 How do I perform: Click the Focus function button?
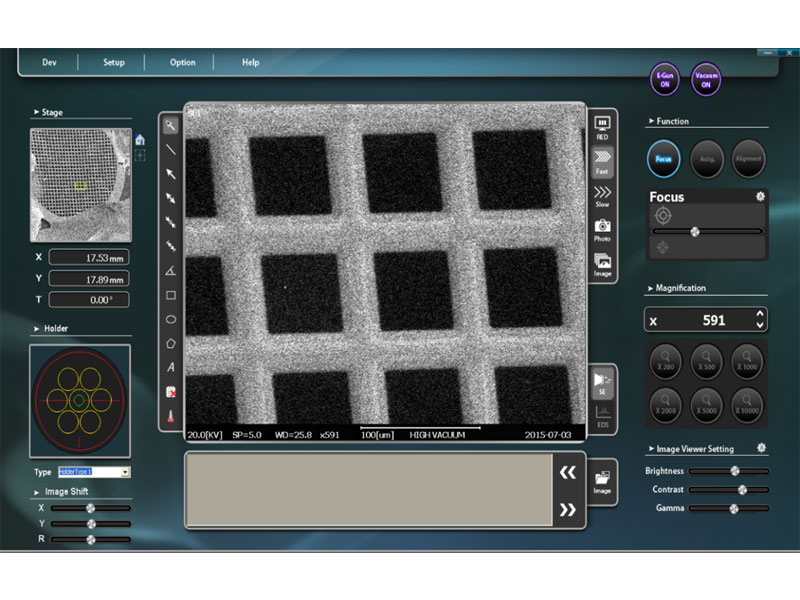click(663, 158)
